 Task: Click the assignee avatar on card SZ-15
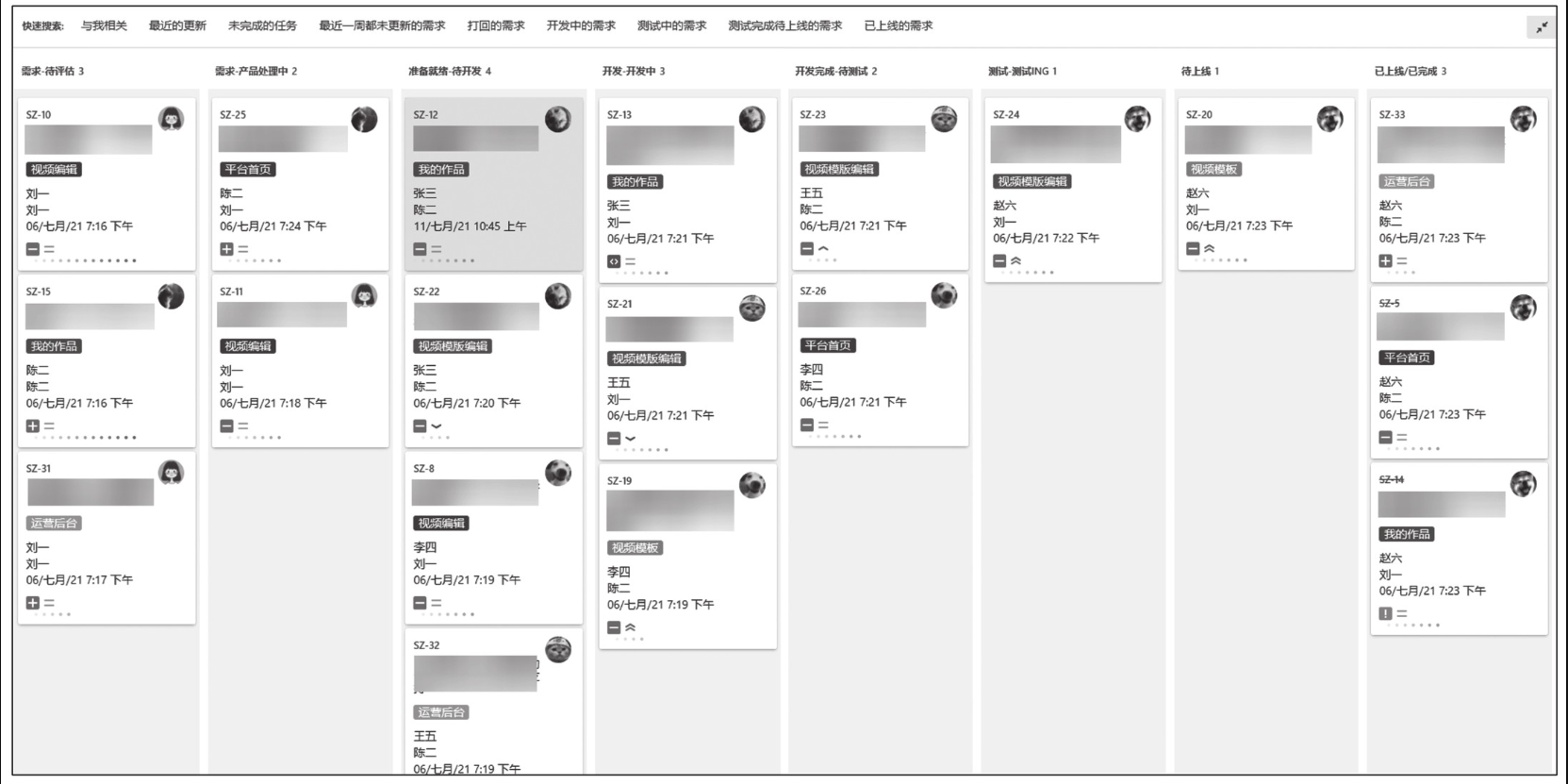171,296
